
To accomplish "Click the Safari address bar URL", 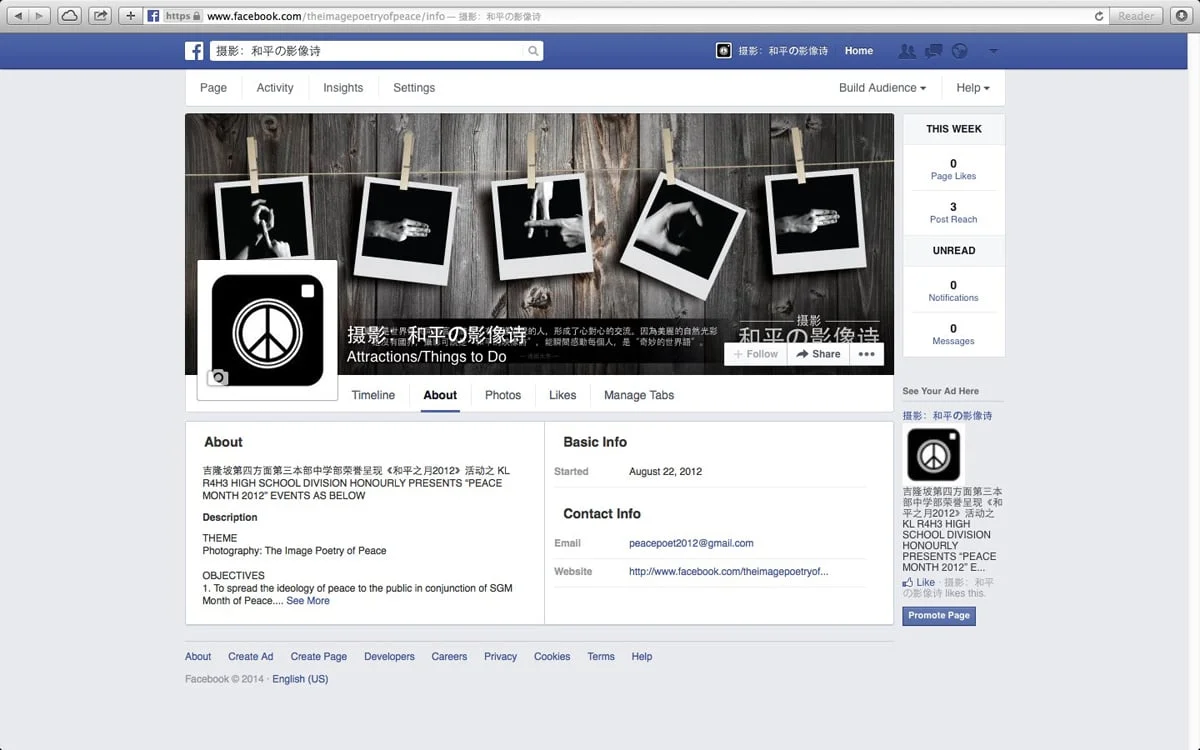I will [x=325, y=16].
